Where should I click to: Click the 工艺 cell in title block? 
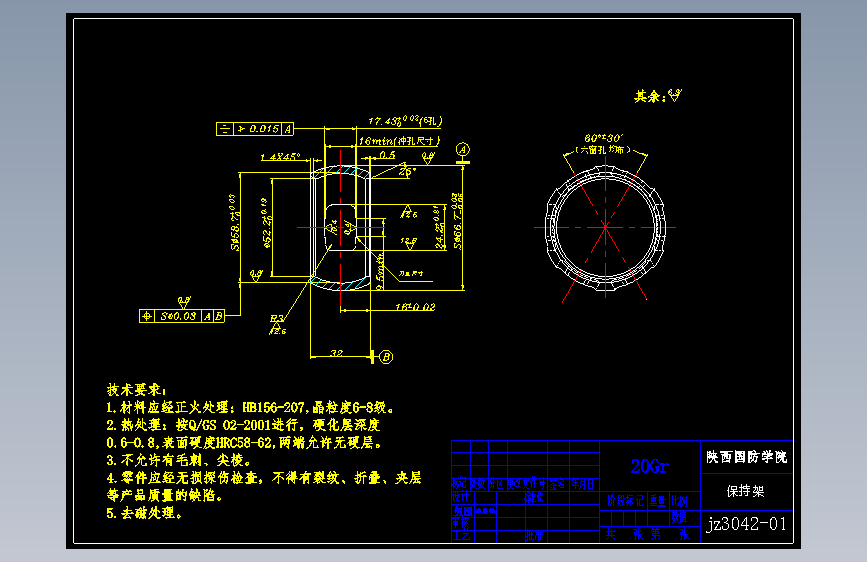(x=461, y=535)
